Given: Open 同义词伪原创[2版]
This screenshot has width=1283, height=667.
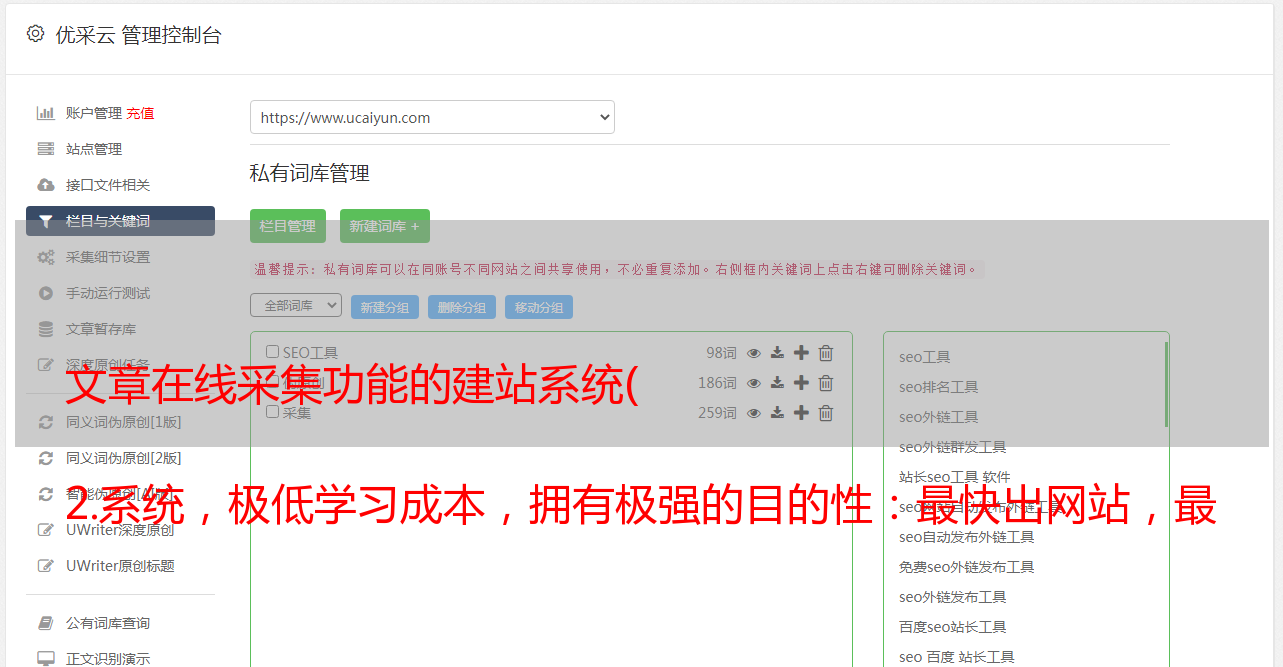Looking at the screenshot, I should coord(124,458).
